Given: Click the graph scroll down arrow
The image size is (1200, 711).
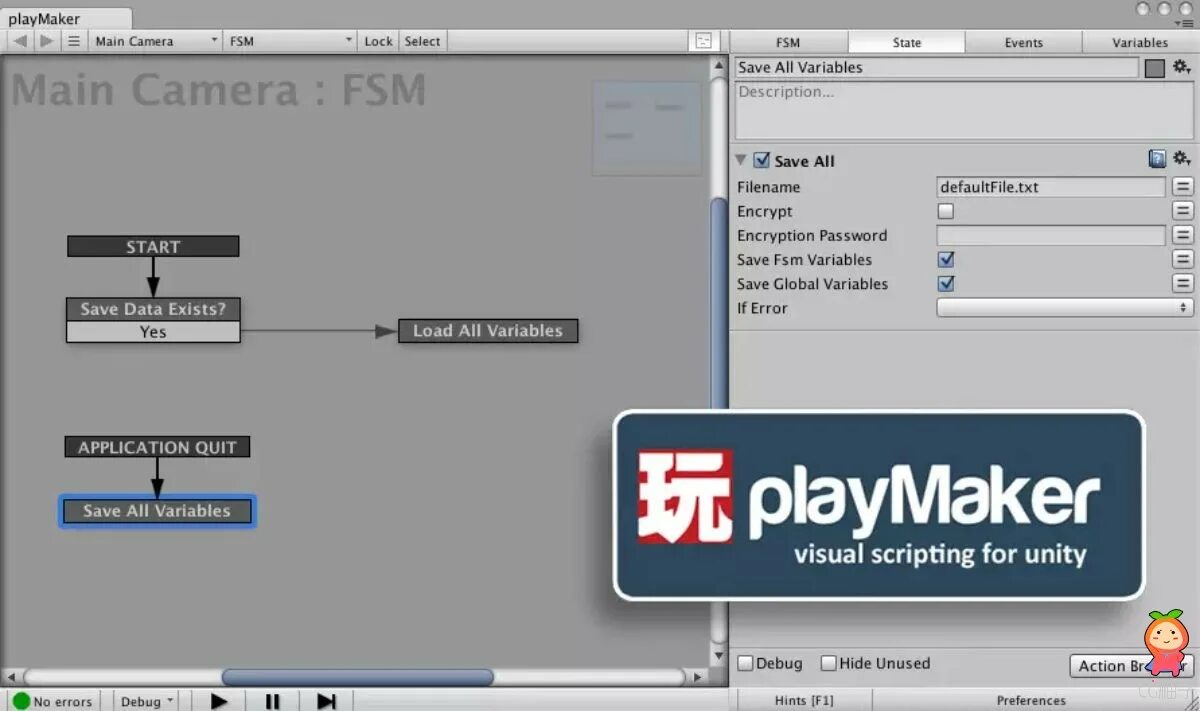Looking at the screenshot, I should pyautogui.click(x=718, y=656).
